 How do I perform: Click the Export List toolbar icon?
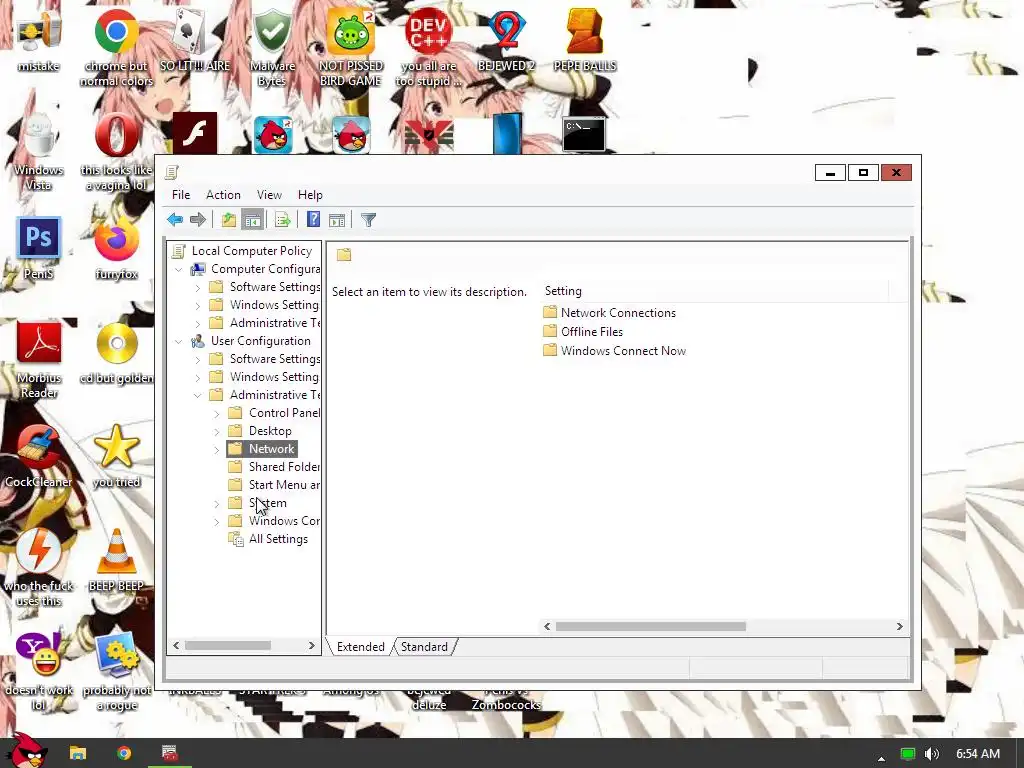pos(283,219)
